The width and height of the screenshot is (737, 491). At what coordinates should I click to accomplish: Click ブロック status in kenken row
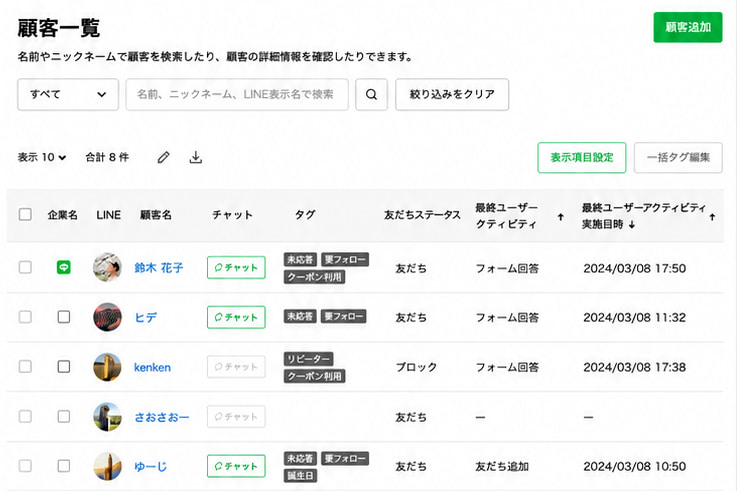416,367
